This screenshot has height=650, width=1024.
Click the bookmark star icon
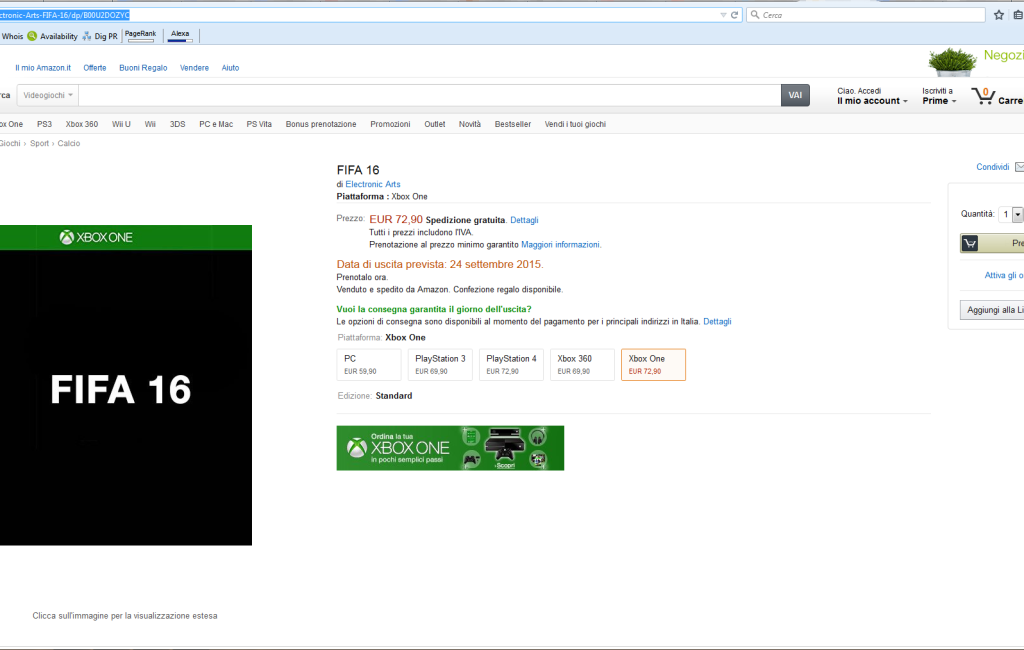pos(999,14)
